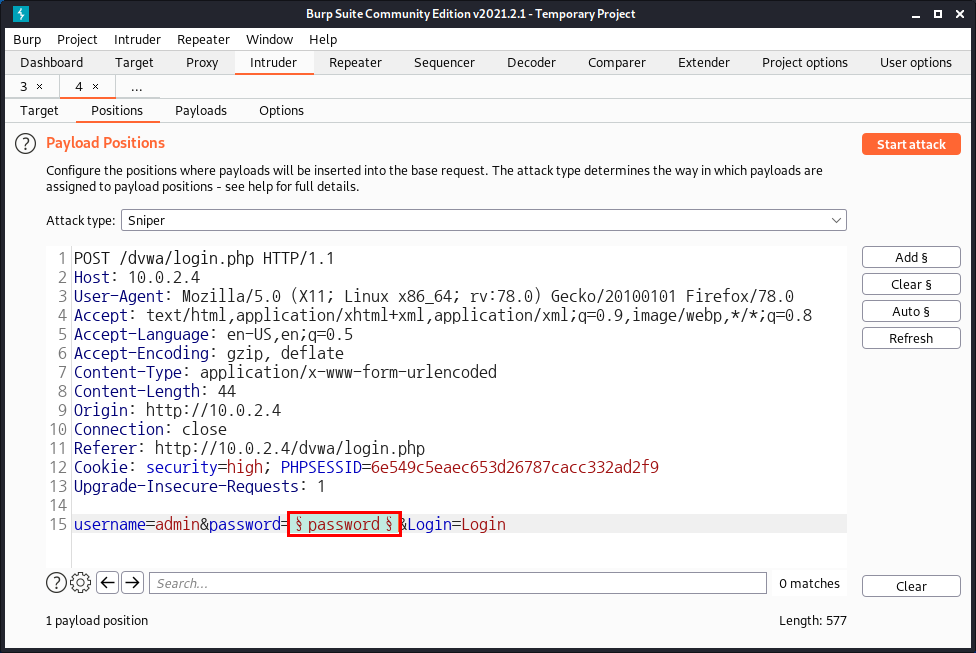
Task: Click the Clear § button
Action: click(911, 284)
